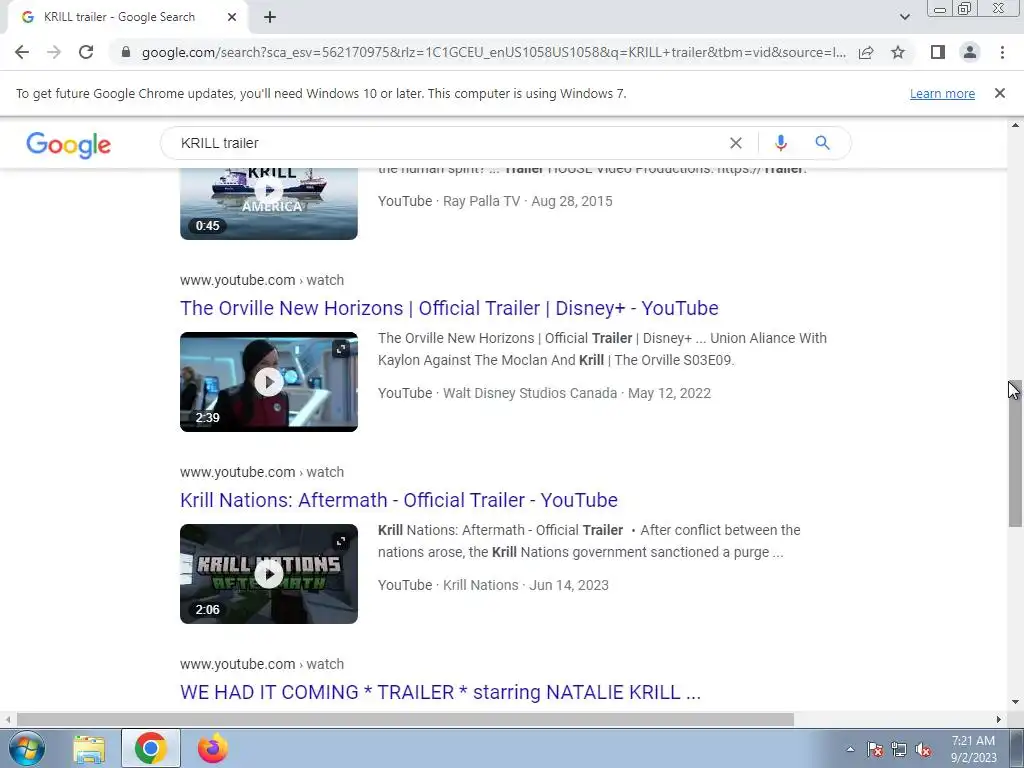The image size is (1024, 768).
Task: Open the Chrome three-dot menu
Action: tap(1002, 52)
